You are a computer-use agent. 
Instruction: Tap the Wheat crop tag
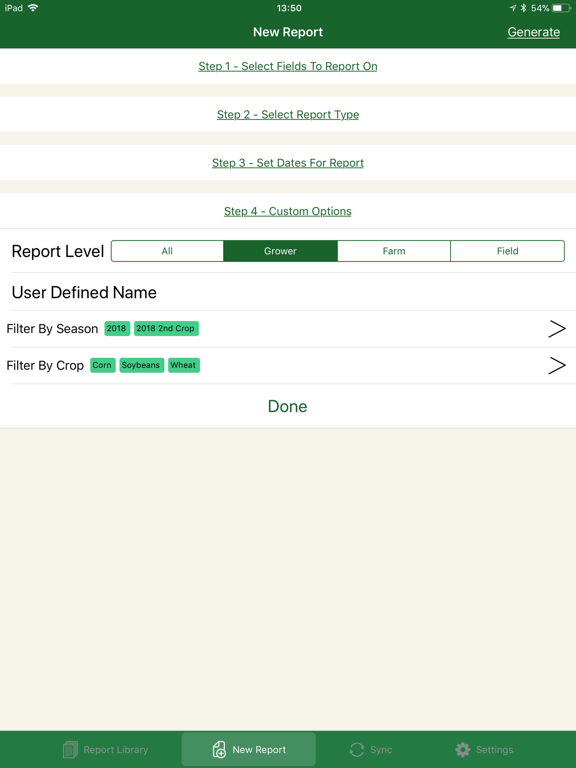pyautogui.click(x=184, y=365)
